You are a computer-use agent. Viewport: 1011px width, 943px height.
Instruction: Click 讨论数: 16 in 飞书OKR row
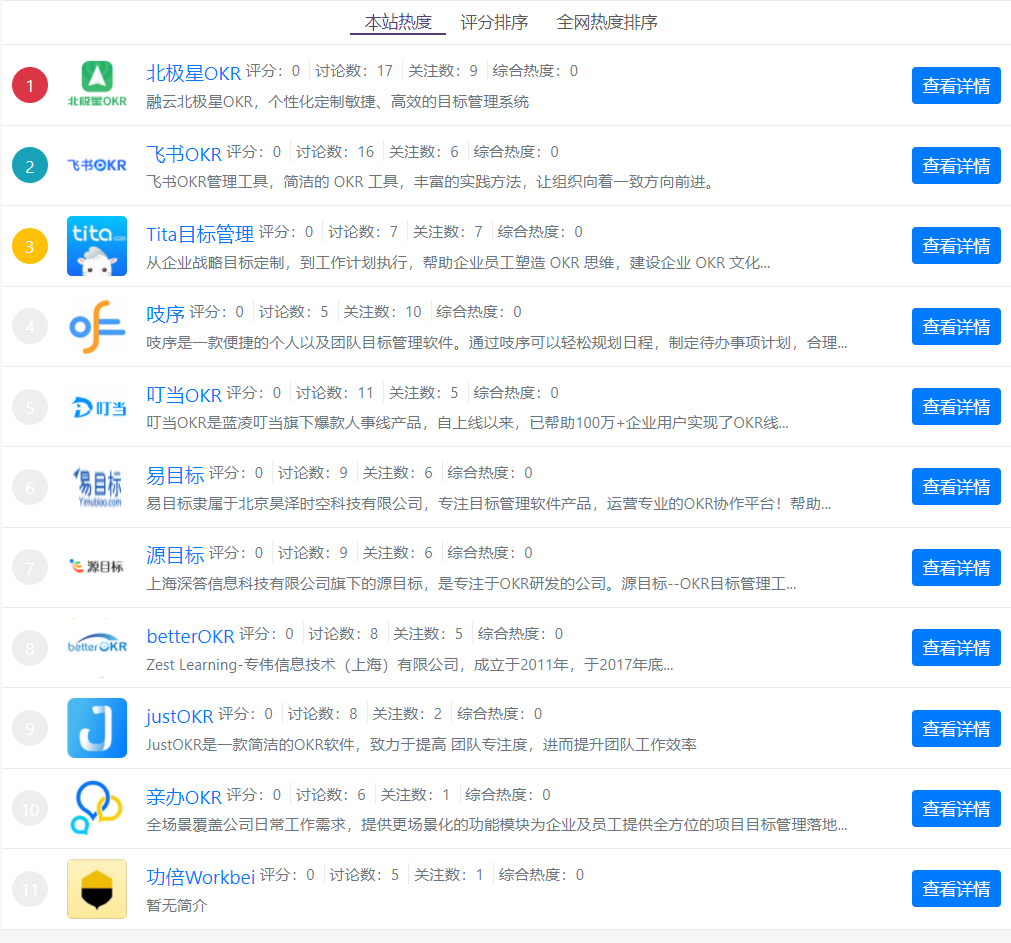tap(335, 151)
